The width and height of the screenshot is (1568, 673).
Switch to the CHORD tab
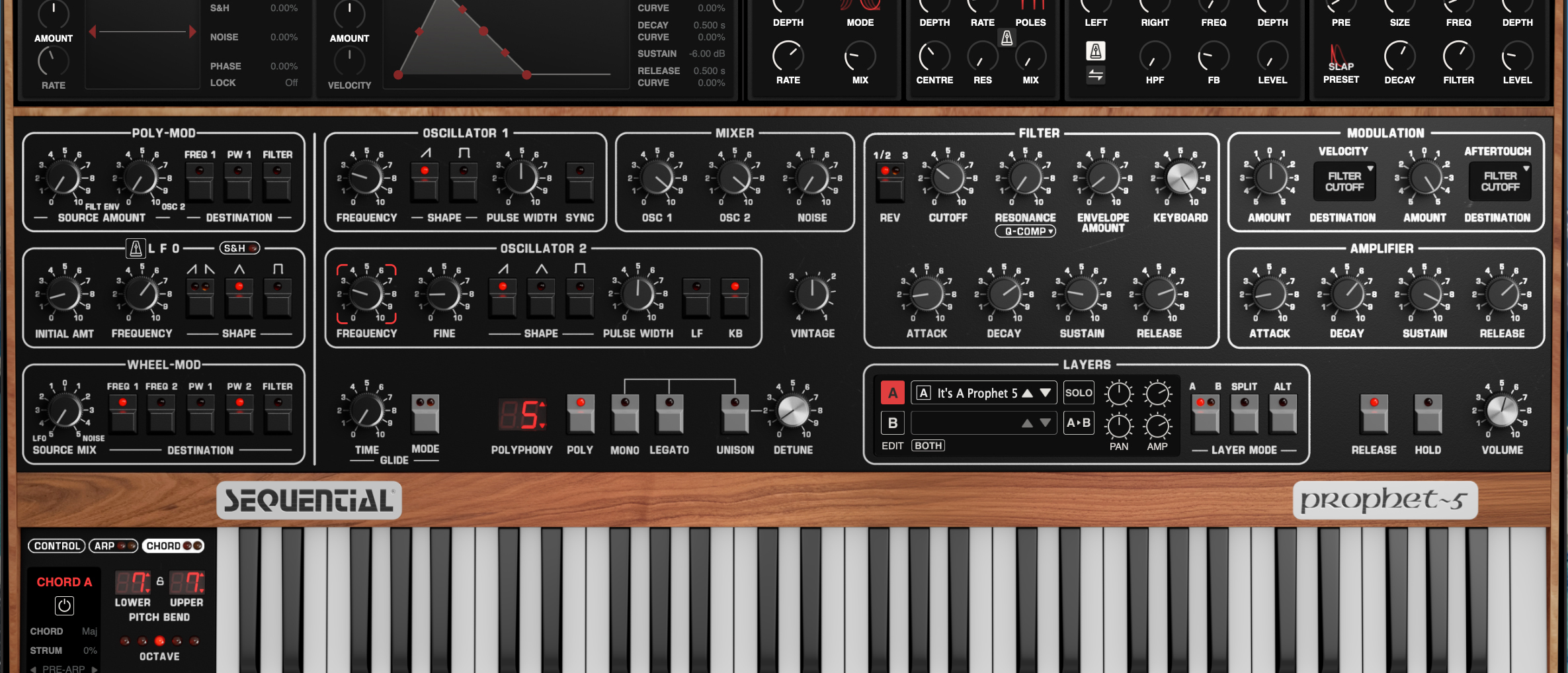pos(173,546)
